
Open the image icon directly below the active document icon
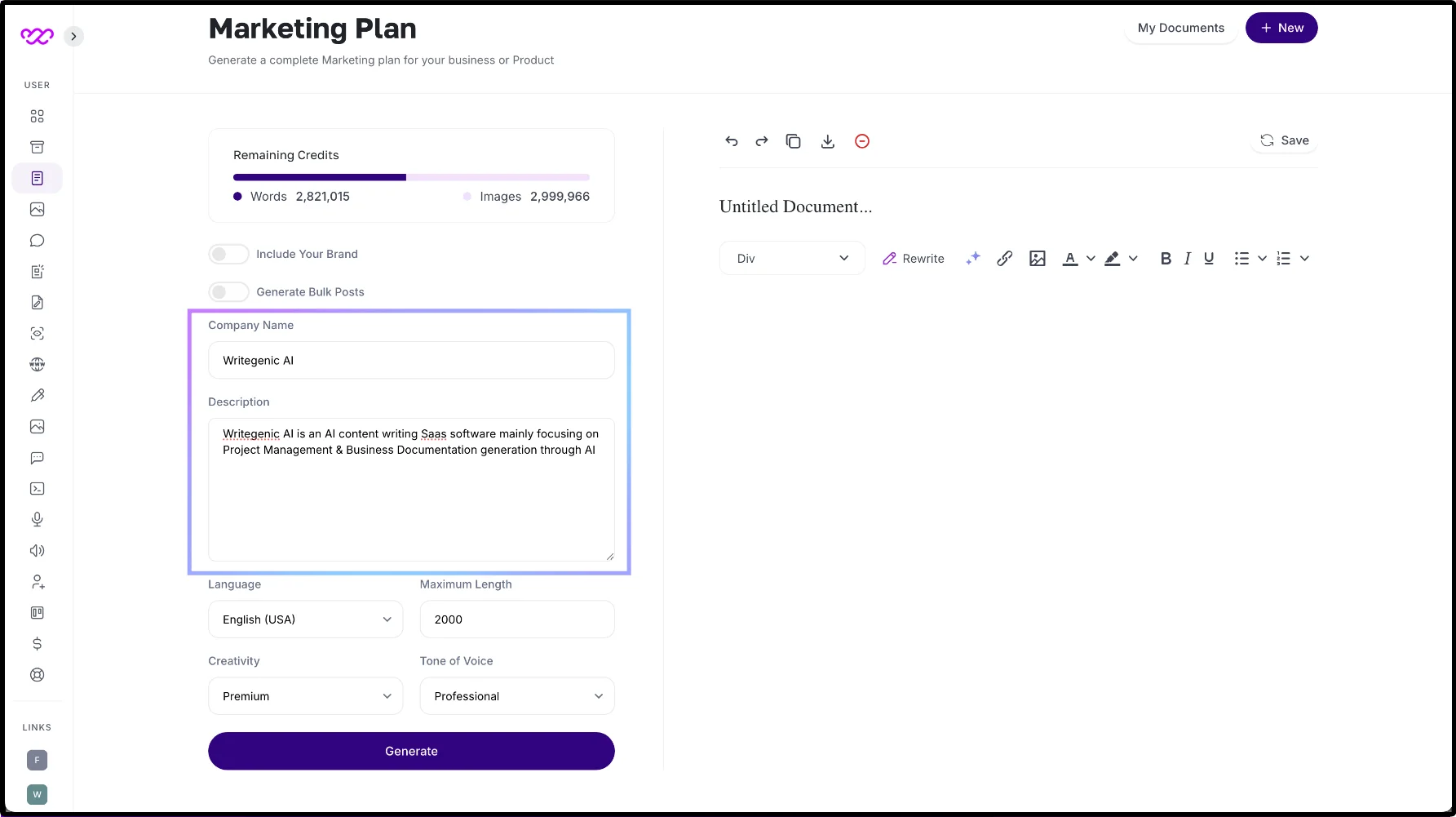pyautogui.click(x=37, y=209)
